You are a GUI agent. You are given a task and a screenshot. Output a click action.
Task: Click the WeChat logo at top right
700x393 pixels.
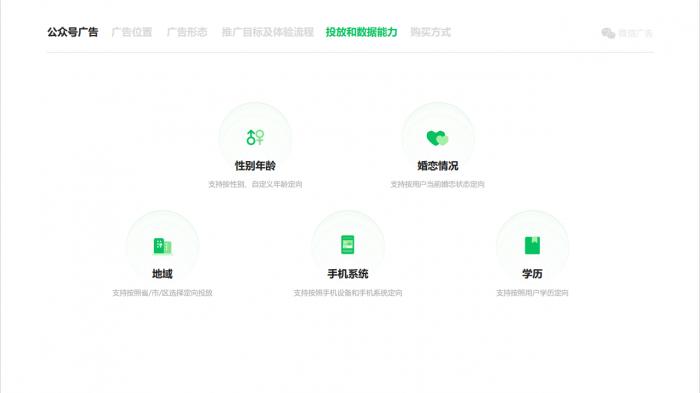point(608,33)
